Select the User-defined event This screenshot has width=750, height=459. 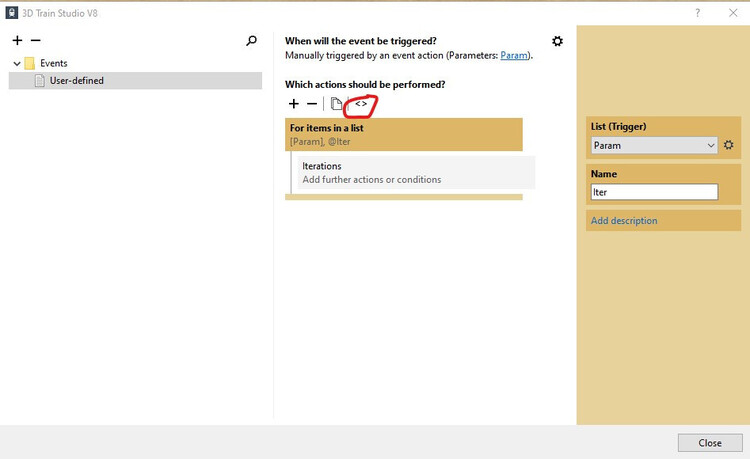point(76,81)
